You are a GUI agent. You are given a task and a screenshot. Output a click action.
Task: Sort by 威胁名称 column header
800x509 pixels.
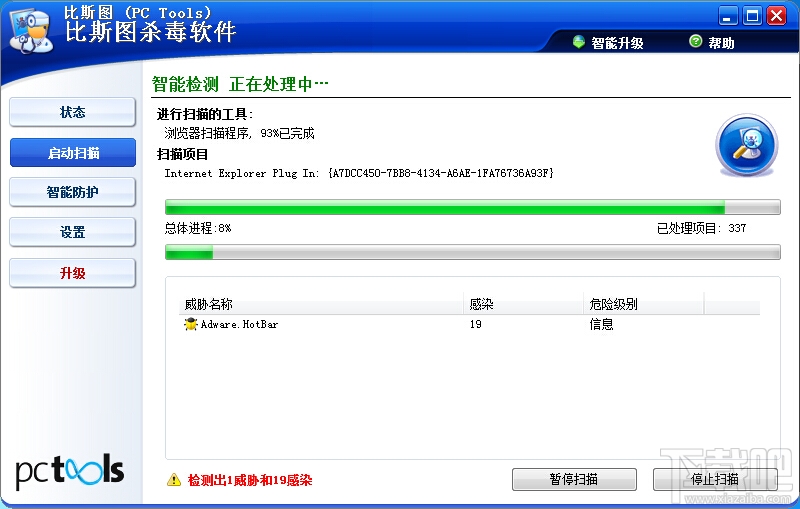pos(323,304)
